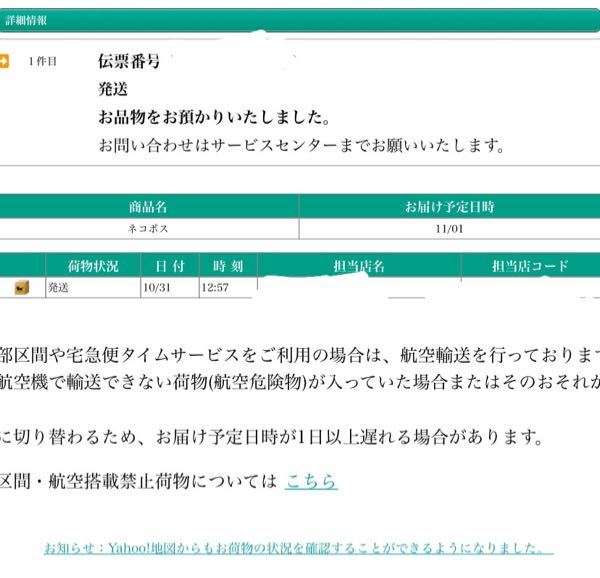
Task: Select the ネコポス product cell
Action: pyautogui.click(x=148, y=228)
